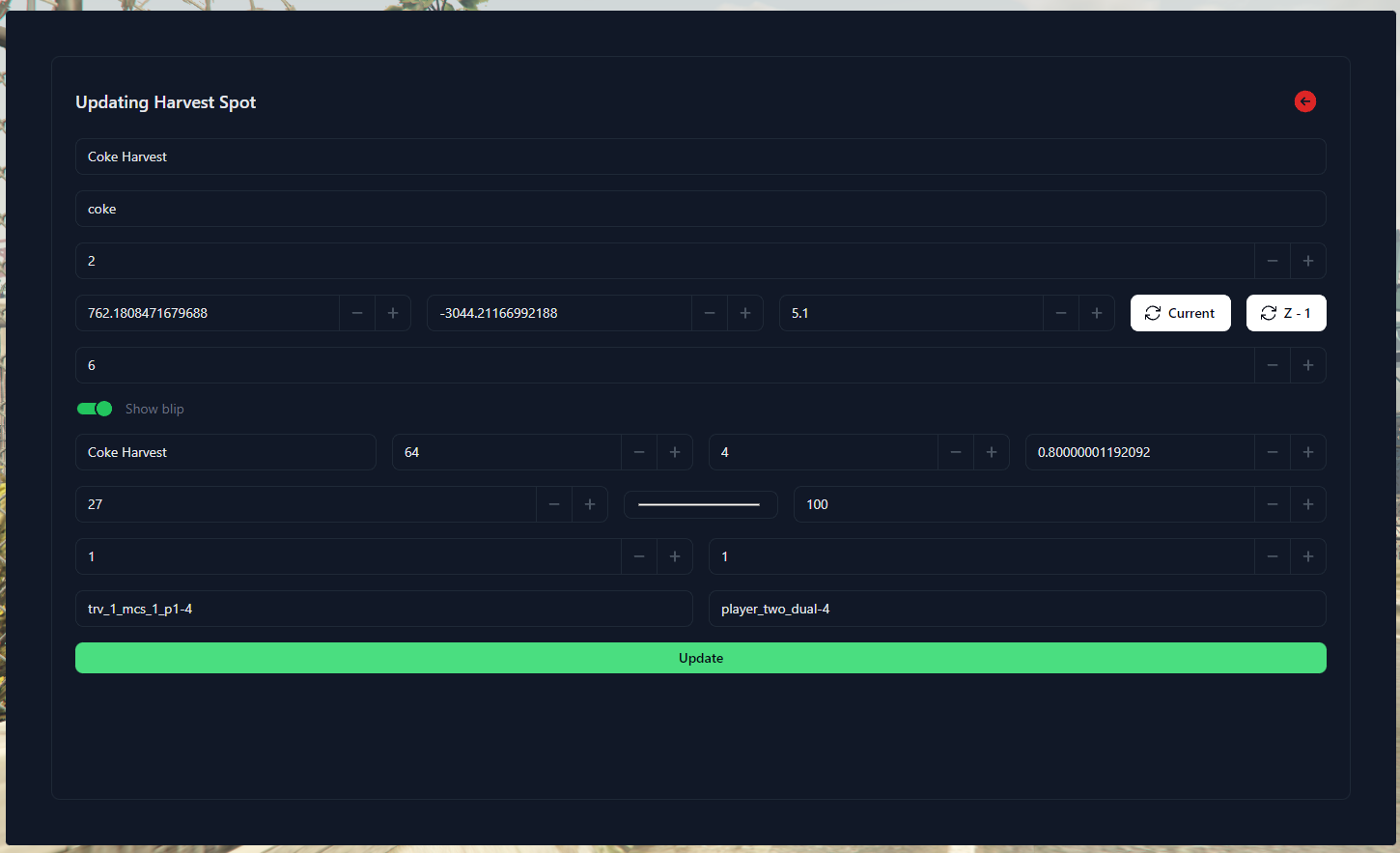Select the player_two_dual-4 text field
Screen dimensions: 1400x853
pyautogui.click(x=1017, y=609)
